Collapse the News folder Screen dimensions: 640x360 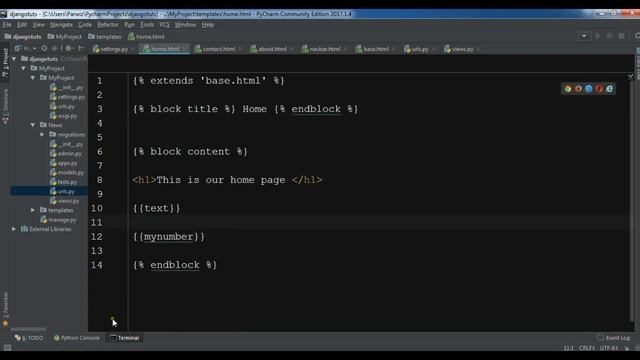(33, 125)
